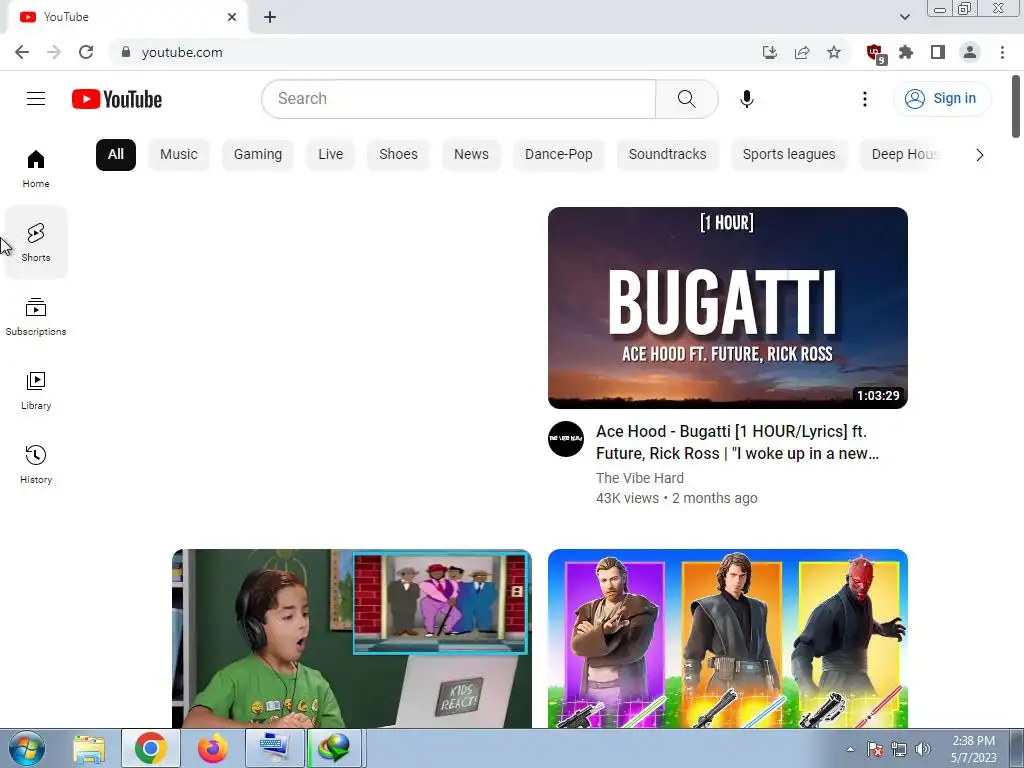Open the Windows Start button
Screen dimensions: 1024x768
tap(26, 748)
